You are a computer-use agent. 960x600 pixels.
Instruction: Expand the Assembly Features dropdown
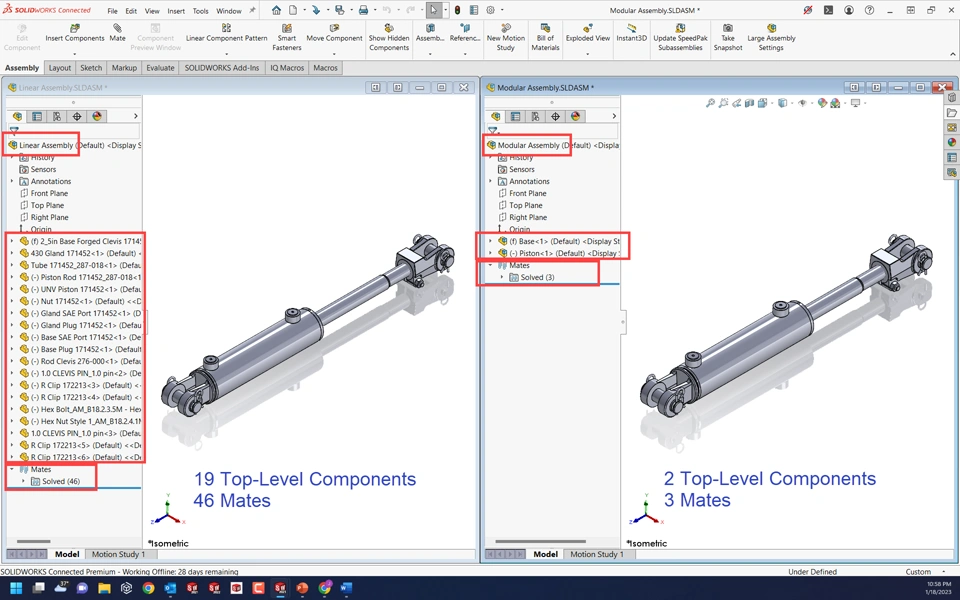tap(430, 54)
